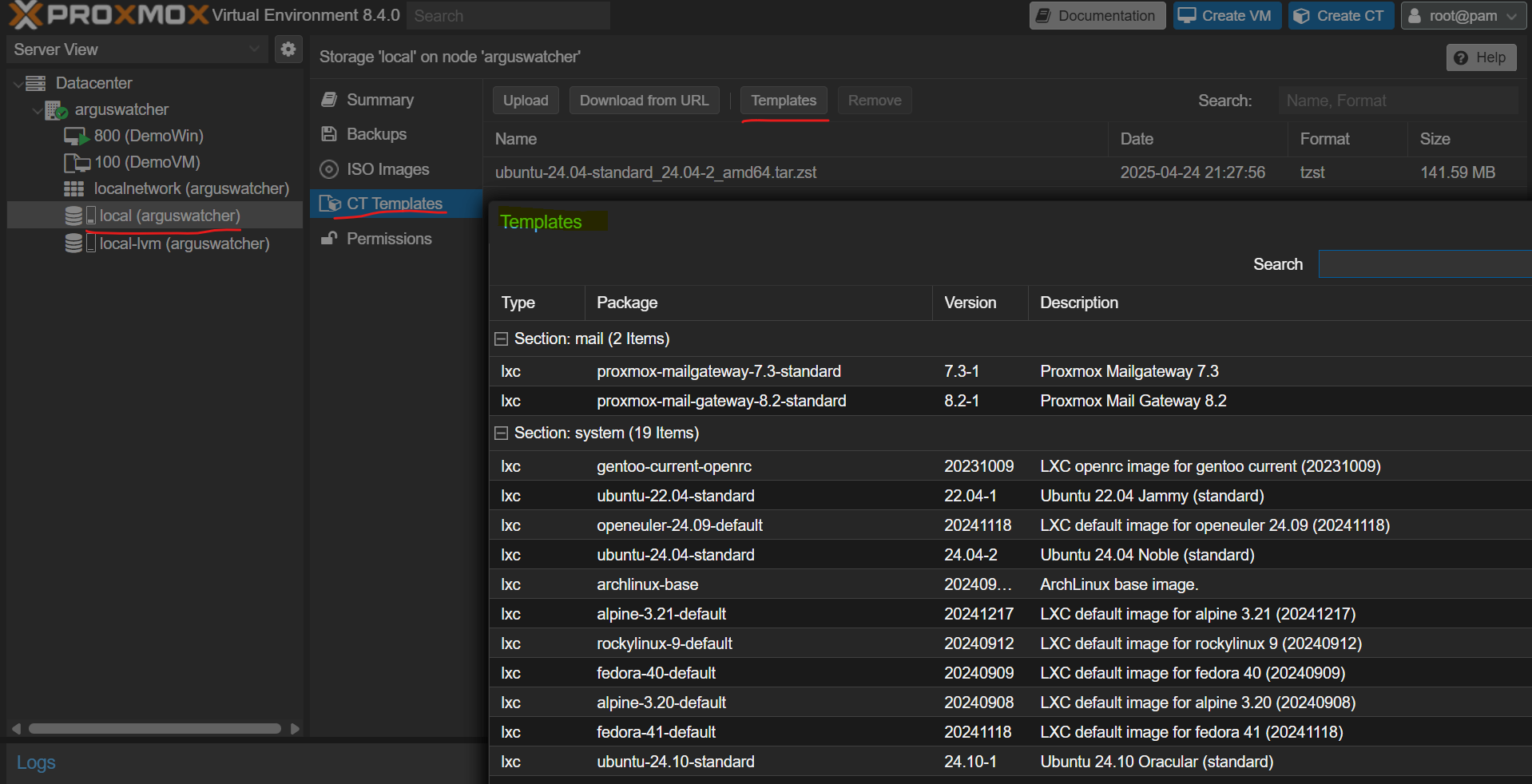
Task: Focus the Name, Format search field
Action: coord(1398,101)
